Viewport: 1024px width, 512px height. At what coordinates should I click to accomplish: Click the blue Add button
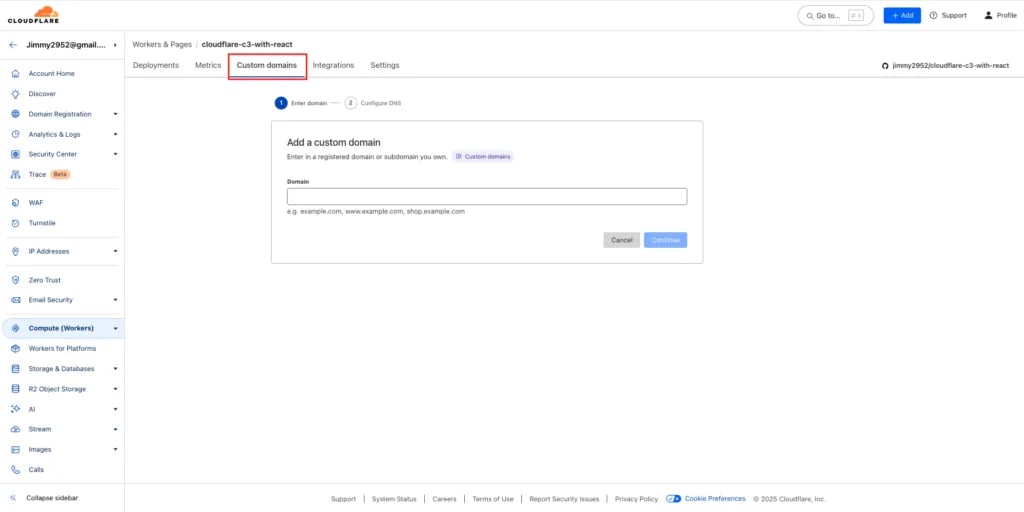click(902, 15)
